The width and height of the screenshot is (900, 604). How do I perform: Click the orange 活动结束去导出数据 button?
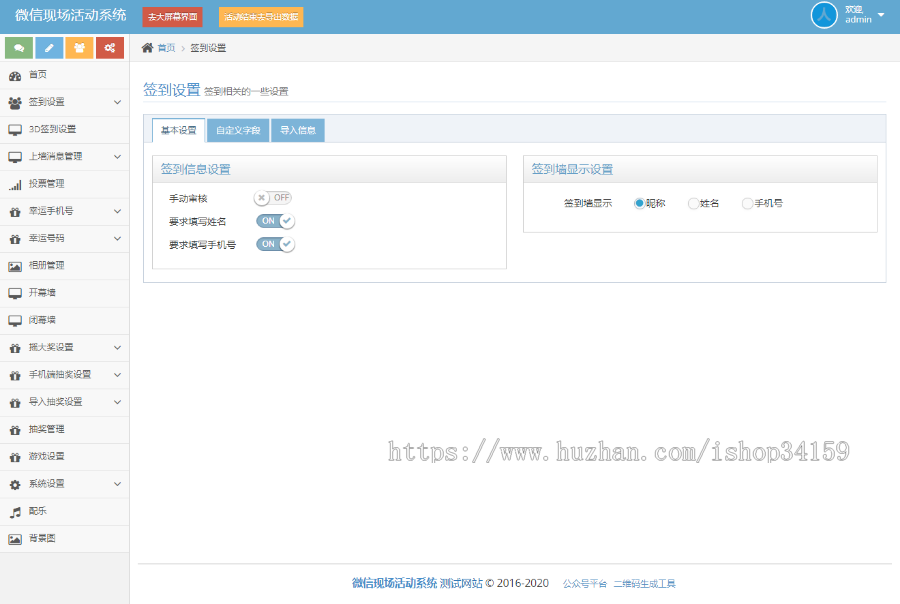click(261, 17)
